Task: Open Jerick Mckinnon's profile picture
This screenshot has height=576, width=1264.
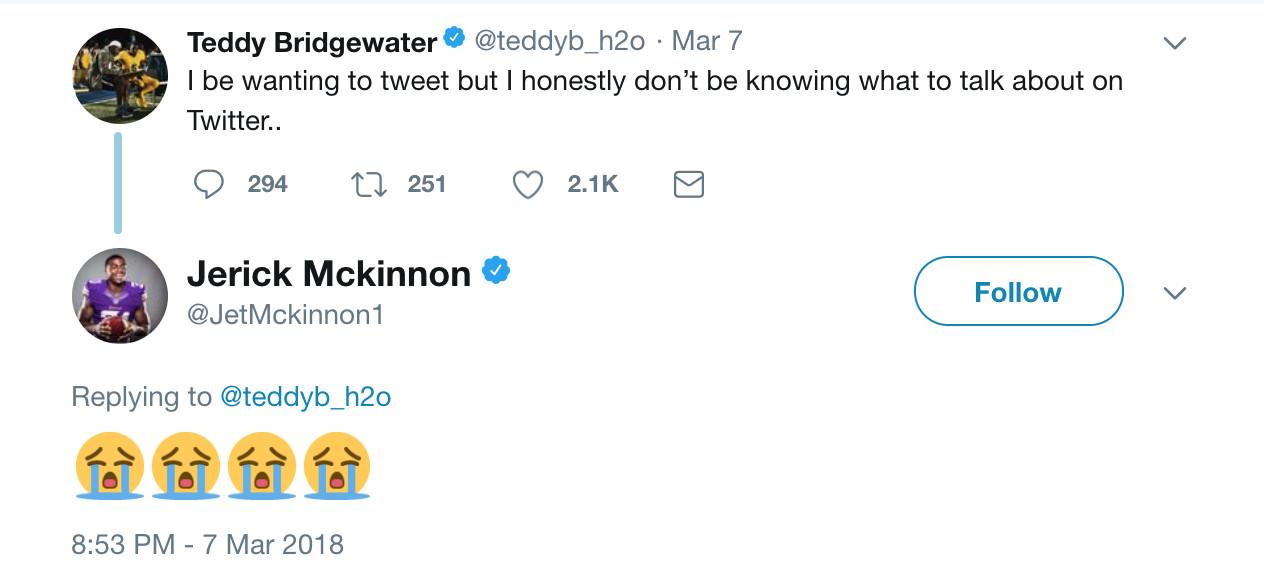Action: coord(120,295)
